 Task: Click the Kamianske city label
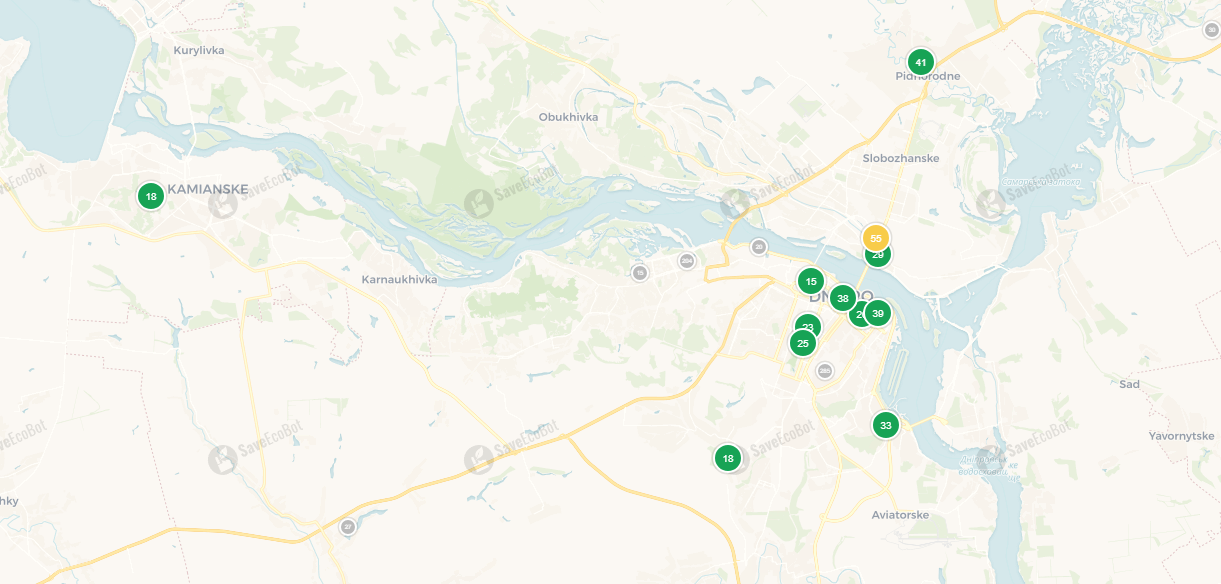(x=208, y=188)
